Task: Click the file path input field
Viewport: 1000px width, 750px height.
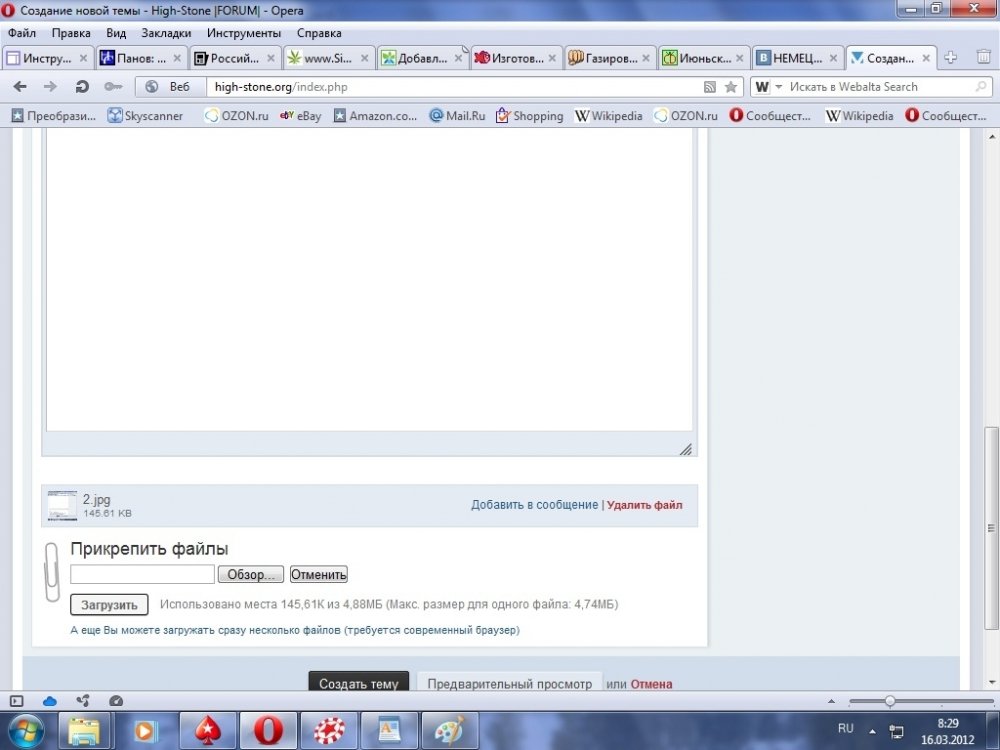Action: 142,574
